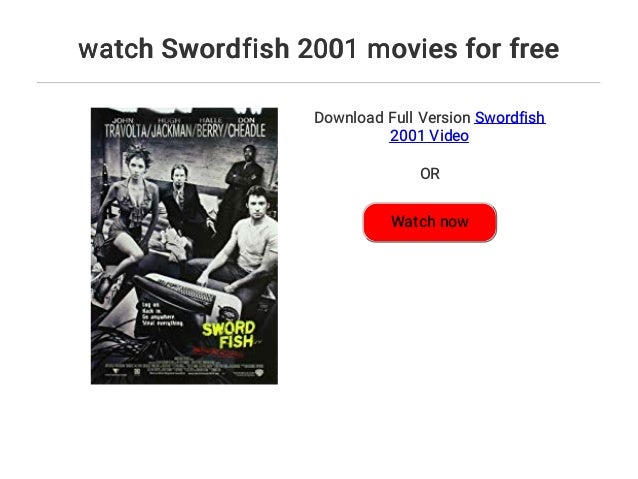The width and height of the screenshot is (638, 479).
Task: Click the TRAVOLTA name on the poster
Action: [x=125, y=131]
